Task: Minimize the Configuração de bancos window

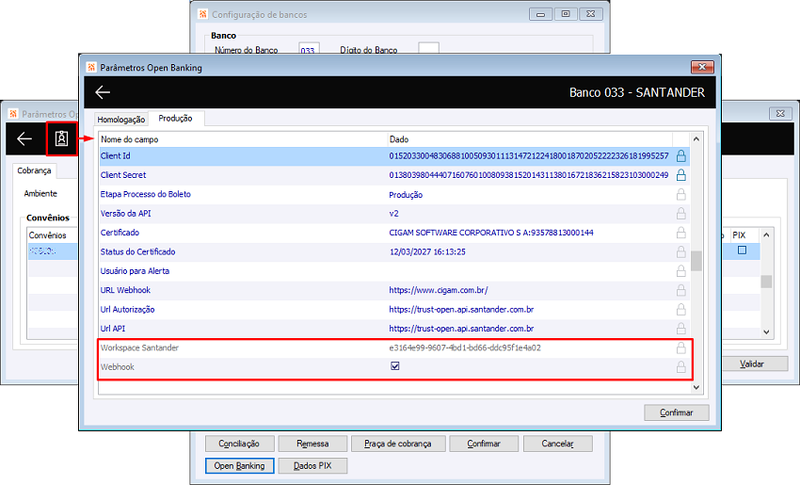Action: tap(541, 14)
